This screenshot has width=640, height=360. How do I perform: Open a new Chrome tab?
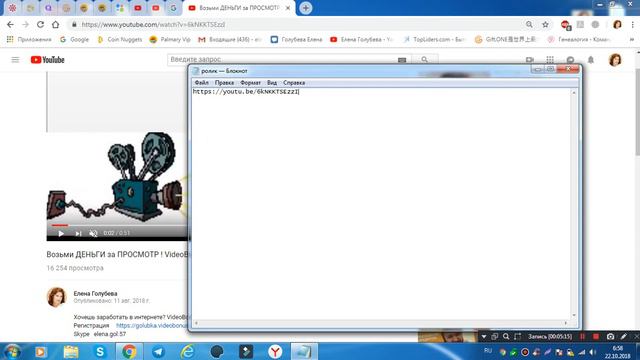pyautogui.click(x=305, y=8)
